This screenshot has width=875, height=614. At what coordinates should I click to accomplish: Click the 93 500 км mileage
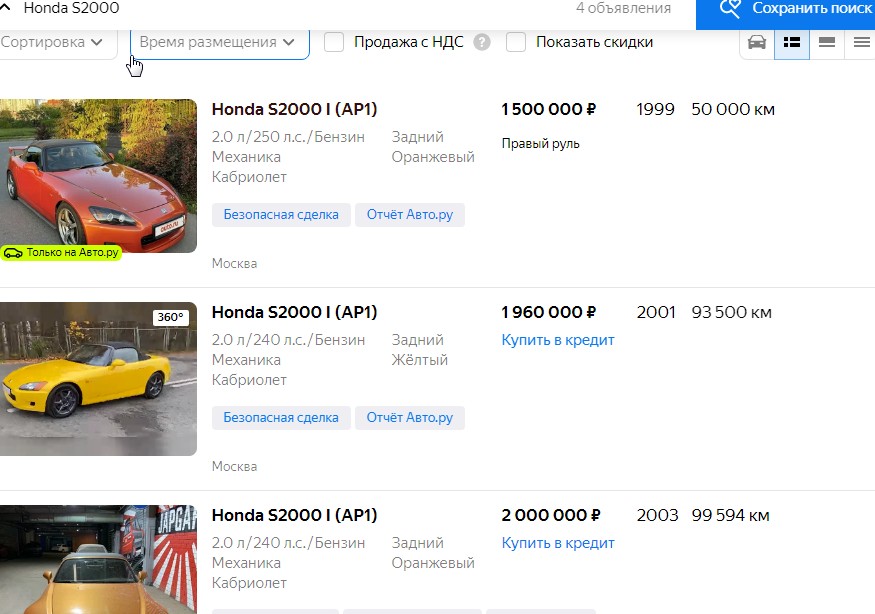[x=732, y=313]
